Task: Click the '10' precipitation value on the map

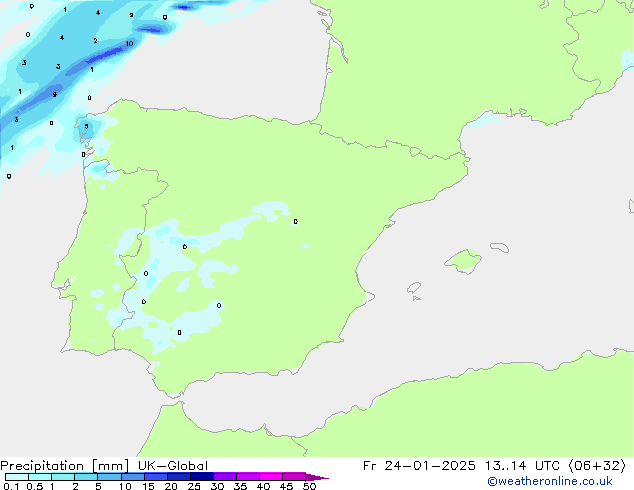Action: click(x=129, y=44)
